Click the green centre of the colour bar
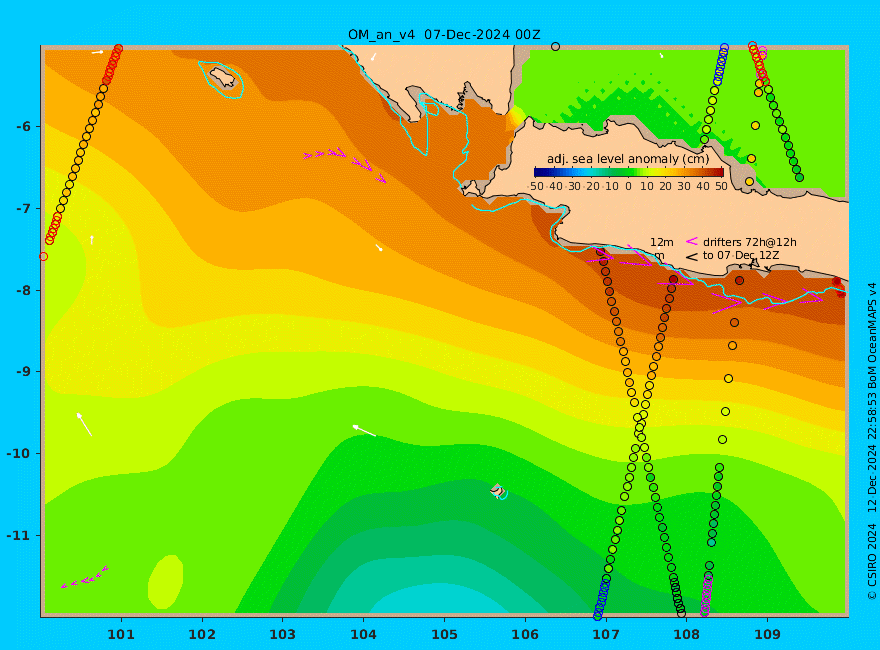 (629, 172)
